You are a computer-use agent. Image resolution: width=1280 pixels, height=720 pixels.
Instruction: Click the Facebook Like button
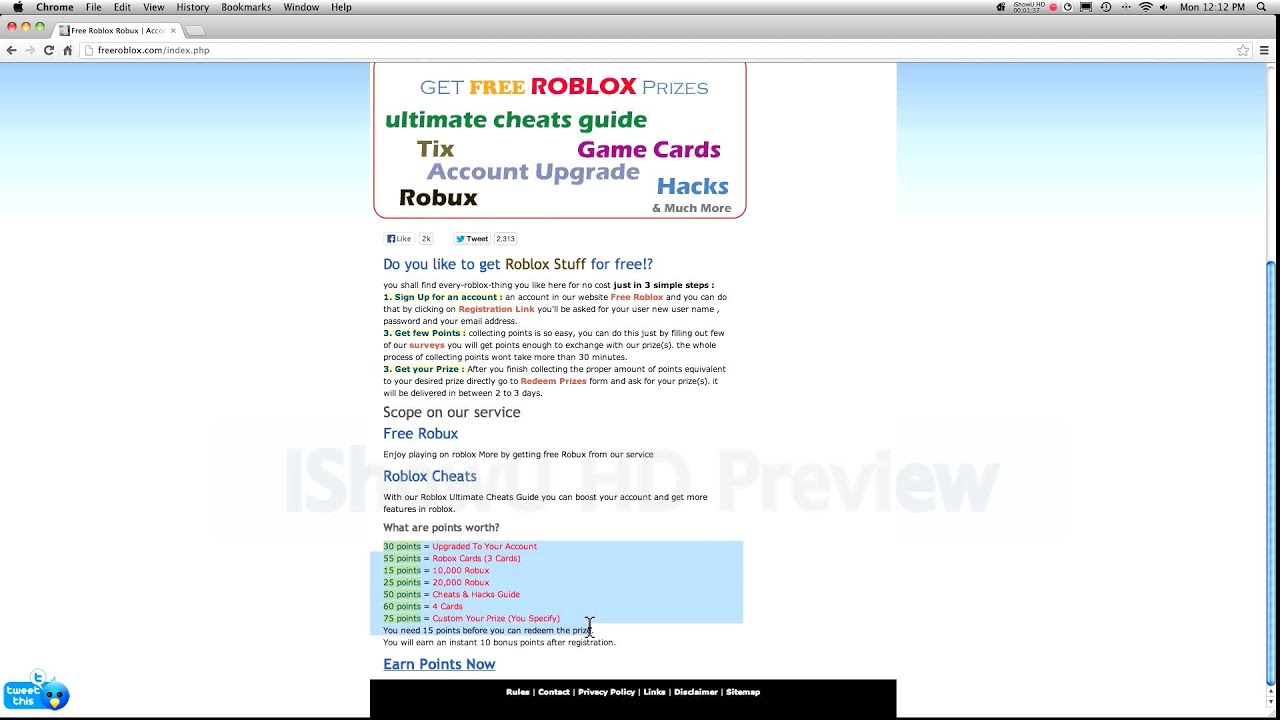399,239
